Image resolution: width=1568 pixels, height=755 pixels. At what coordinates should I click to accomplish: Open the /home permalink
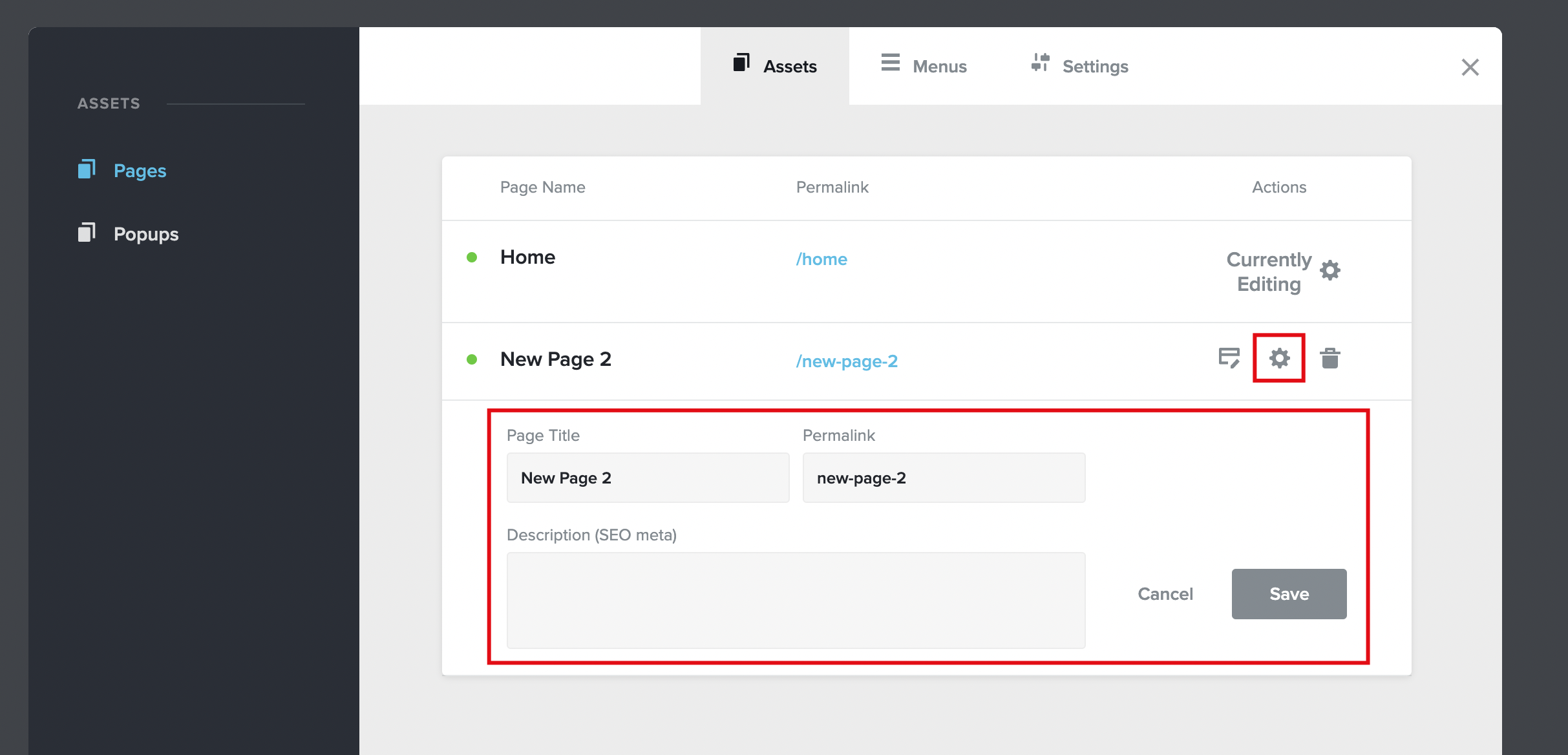[x=821, y=259]
